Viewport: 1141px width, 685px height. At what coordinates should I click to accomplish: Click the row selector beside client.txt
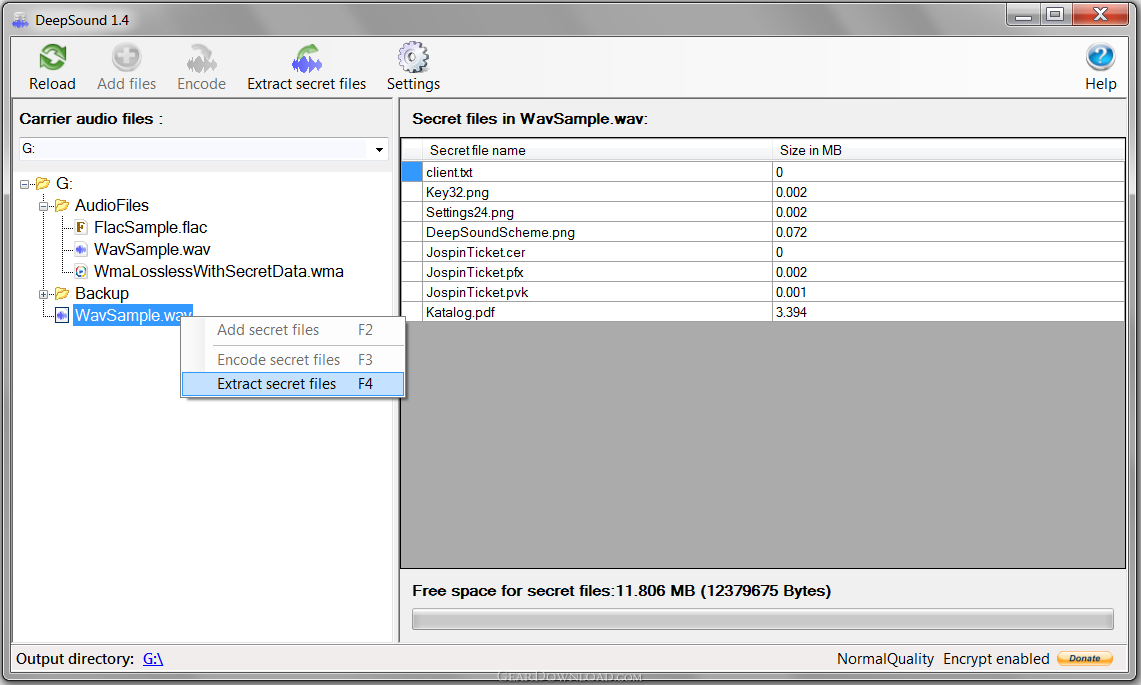coord(411,172)
